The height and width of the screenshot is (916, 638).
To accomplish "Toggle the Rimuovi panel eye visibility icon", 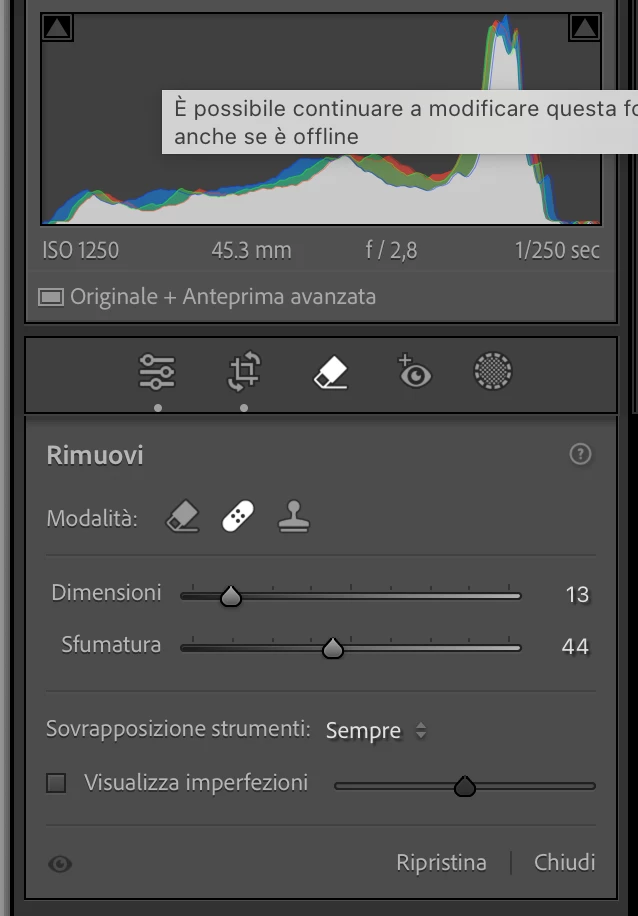I will 60,864.
